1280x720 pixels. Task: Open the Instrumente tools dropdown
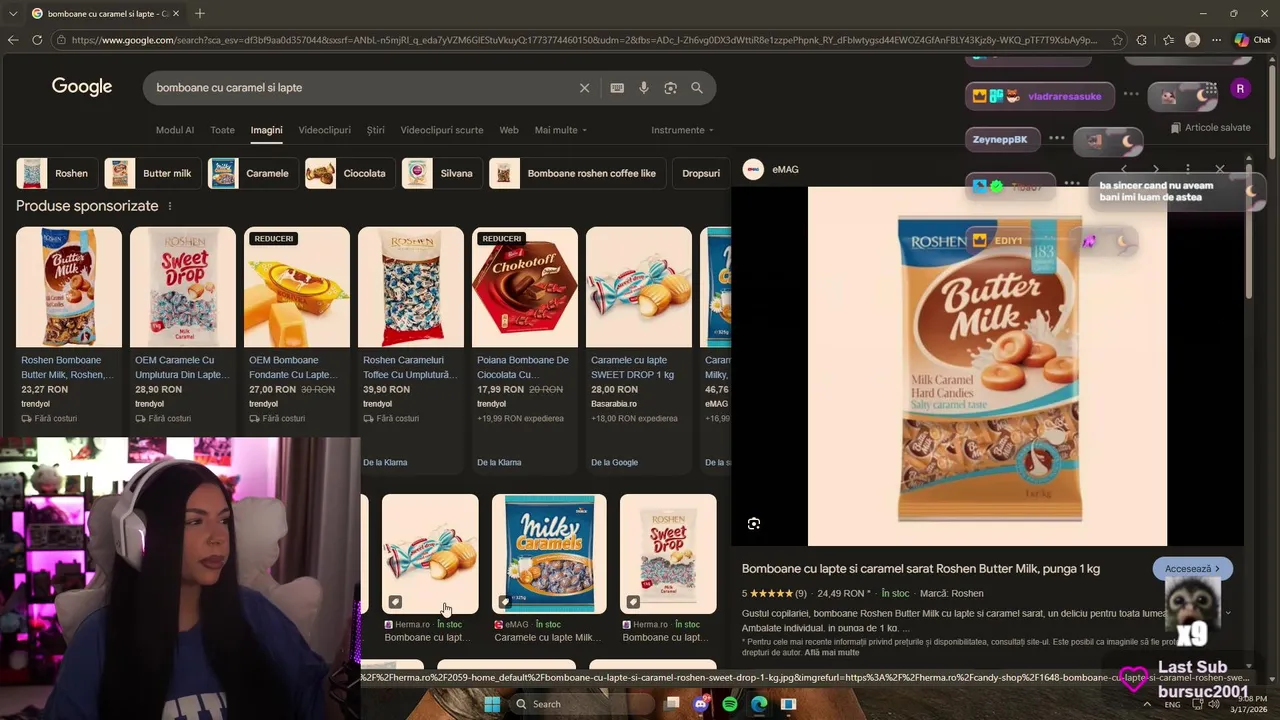[x=683, y=130]
